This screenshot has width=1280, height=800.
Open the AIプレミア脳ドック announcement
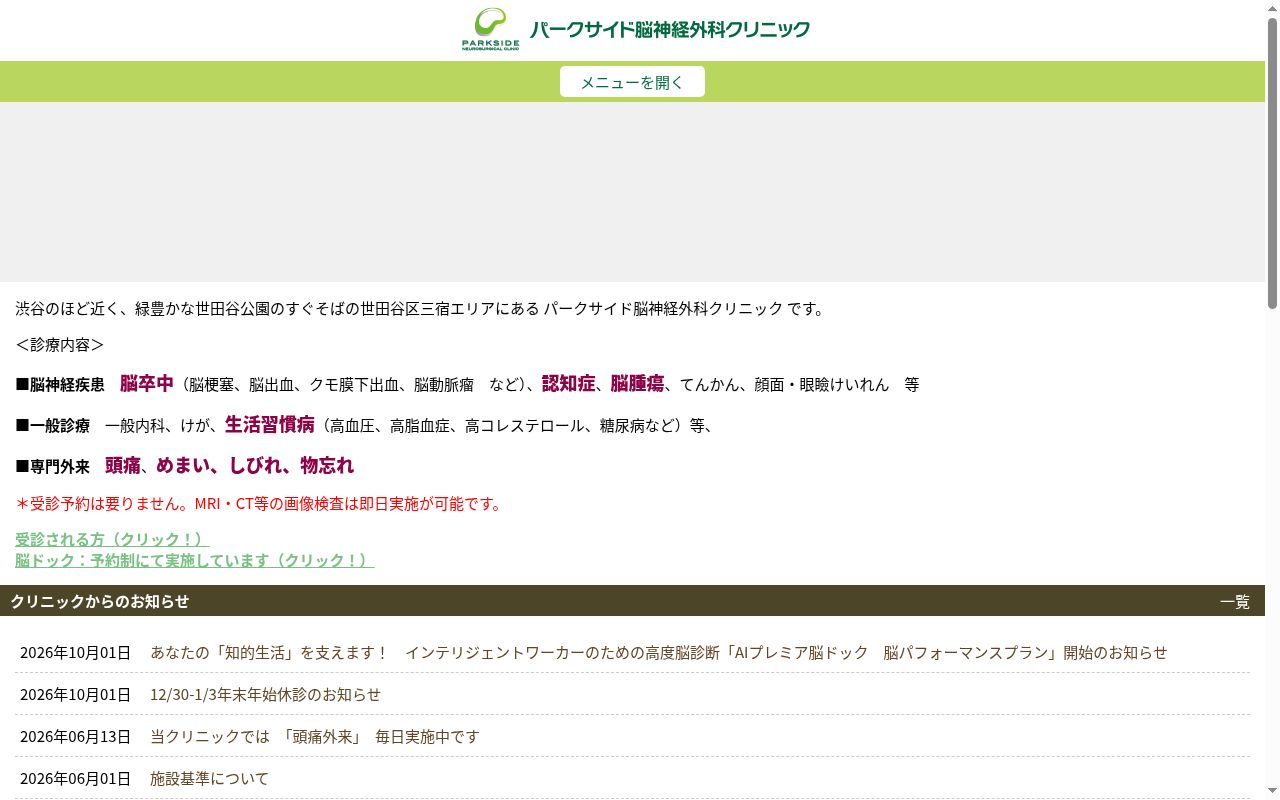(x=658, y=652)
